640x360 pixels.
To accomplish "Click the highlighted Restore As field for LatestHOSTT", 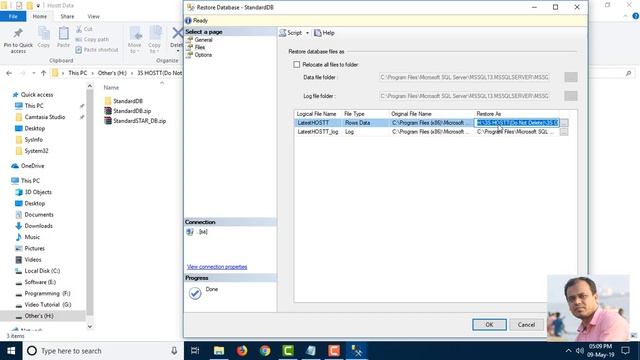I will [x=517, y=123].
